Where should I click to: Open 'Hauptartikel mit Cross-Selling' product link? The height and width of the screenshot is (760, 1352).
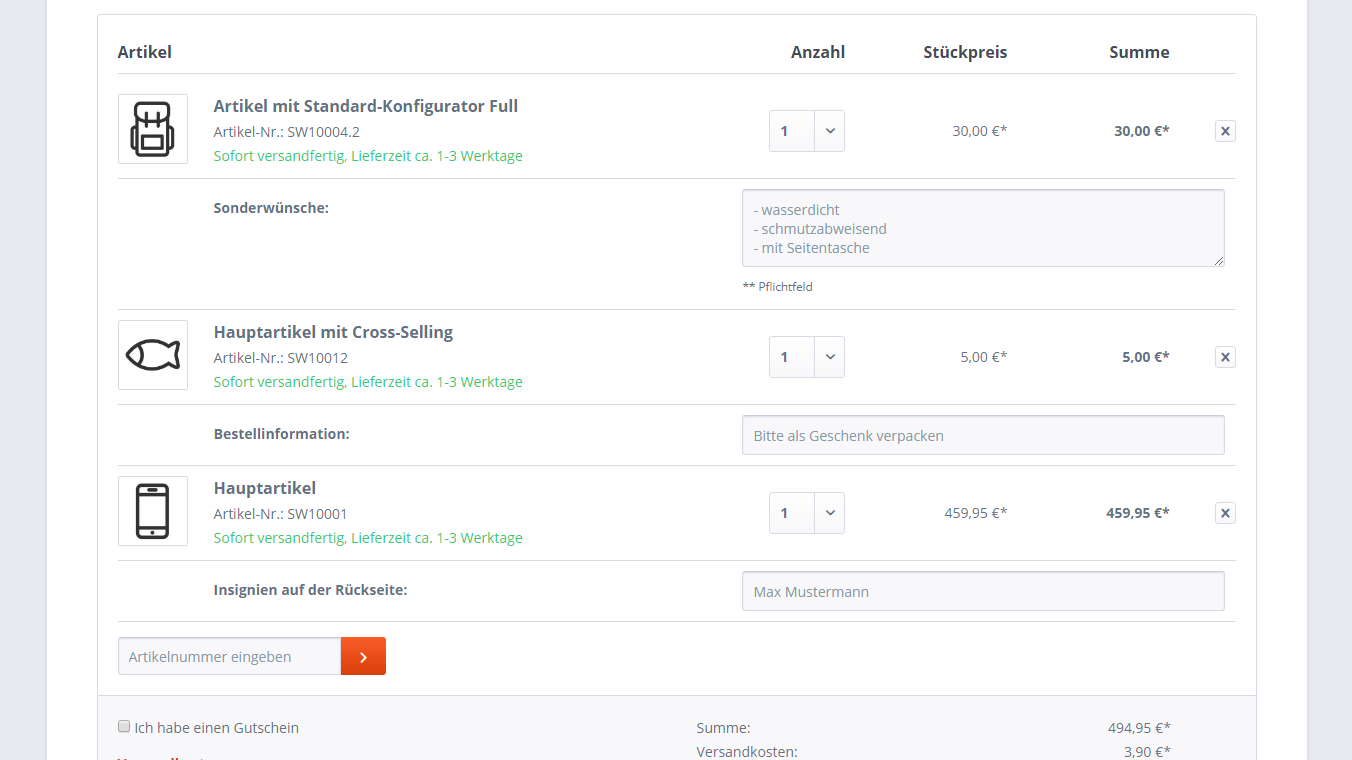pos(333,332)
